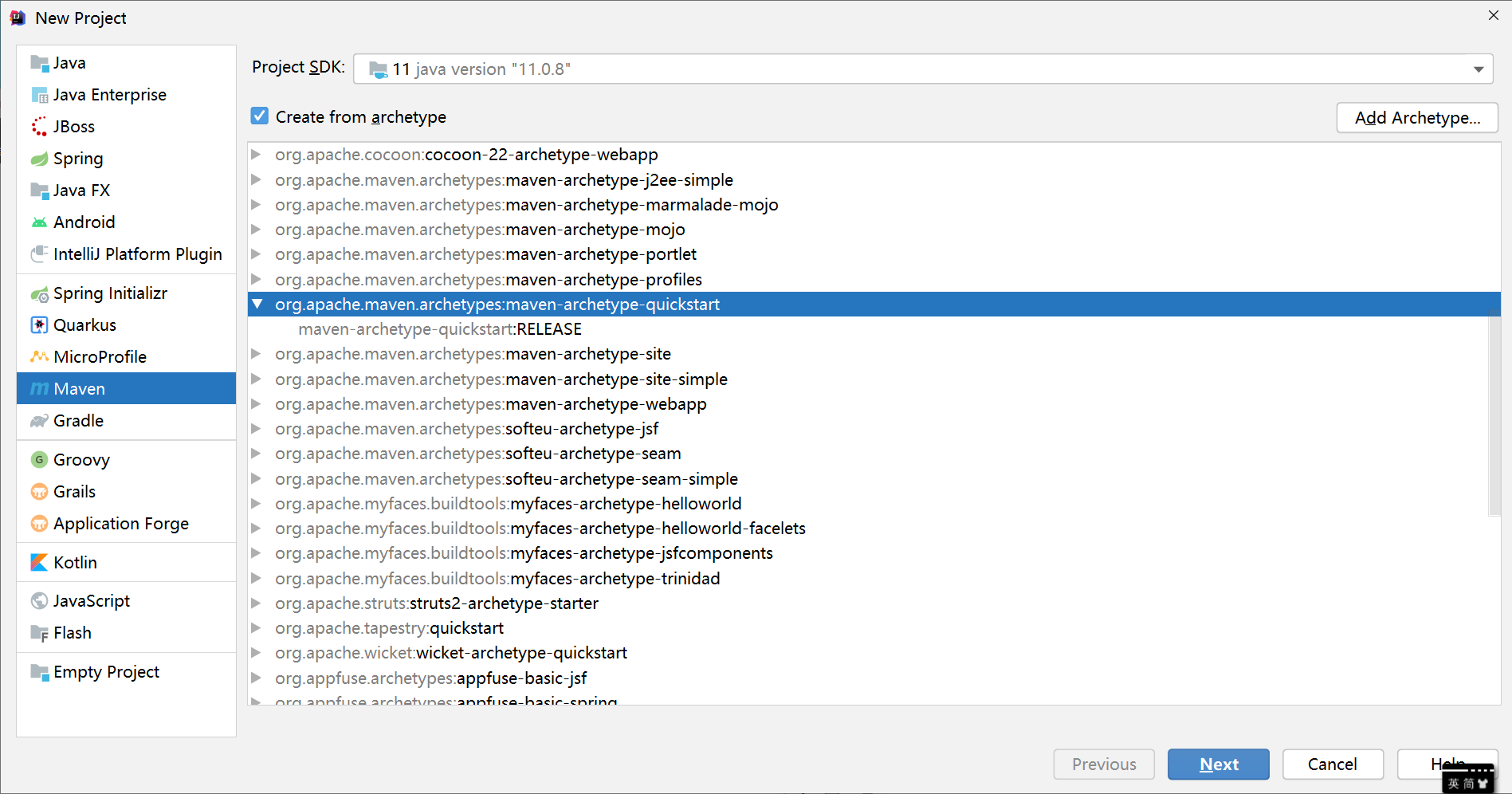This screenshot has height=794, width=1512.
Task: Click the Spring leaf icon
Action: pyautogui.click(x=39, y=159)
